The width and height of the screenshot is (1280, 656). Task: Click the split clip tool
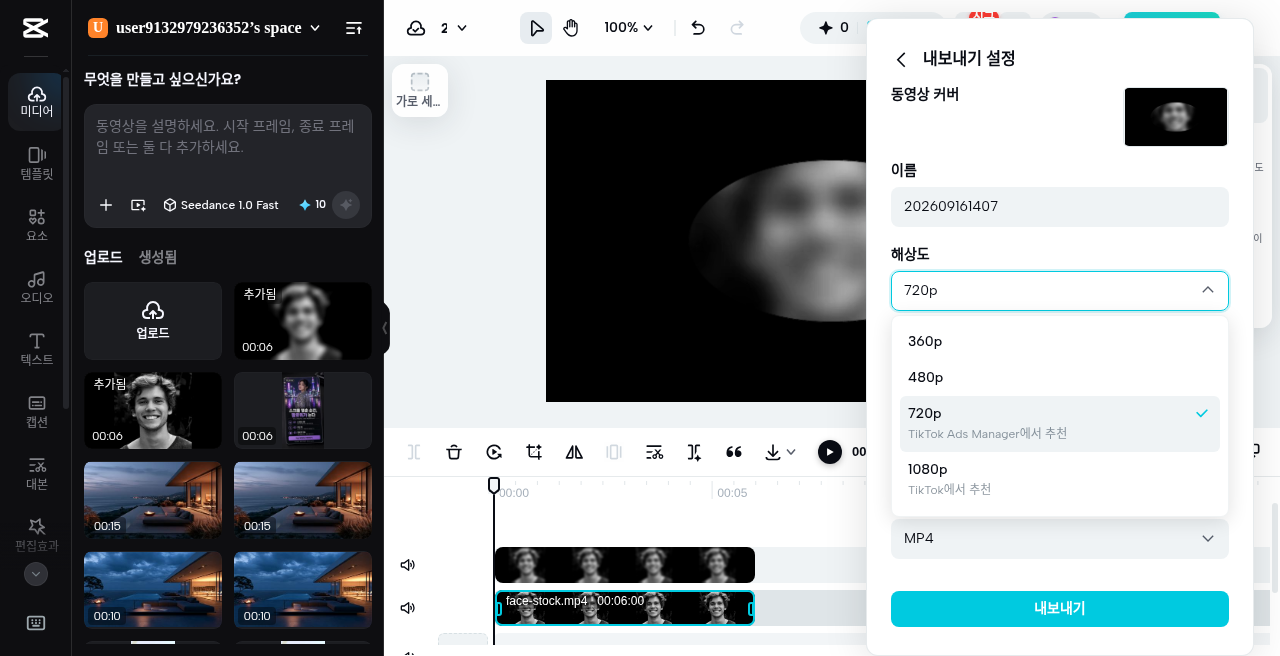tap(414, 452)
